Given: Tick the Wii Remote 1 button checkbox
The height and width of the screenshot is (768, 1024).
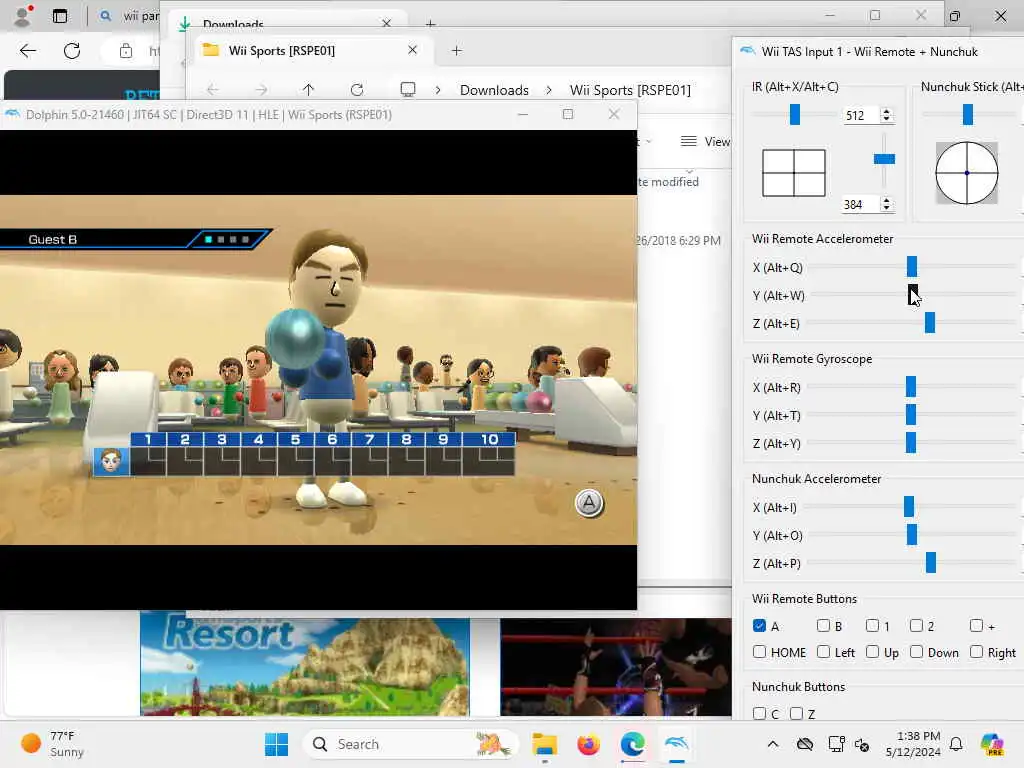Looking at the screenshot, I should [872, 626].
